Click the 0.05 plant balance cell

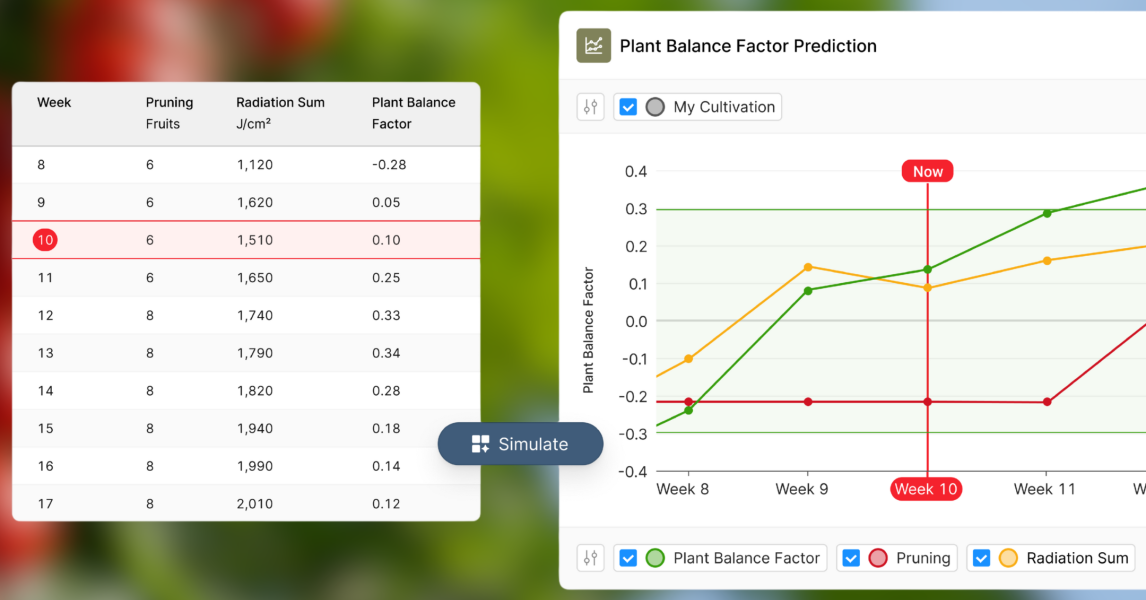(x=386, y=202)
